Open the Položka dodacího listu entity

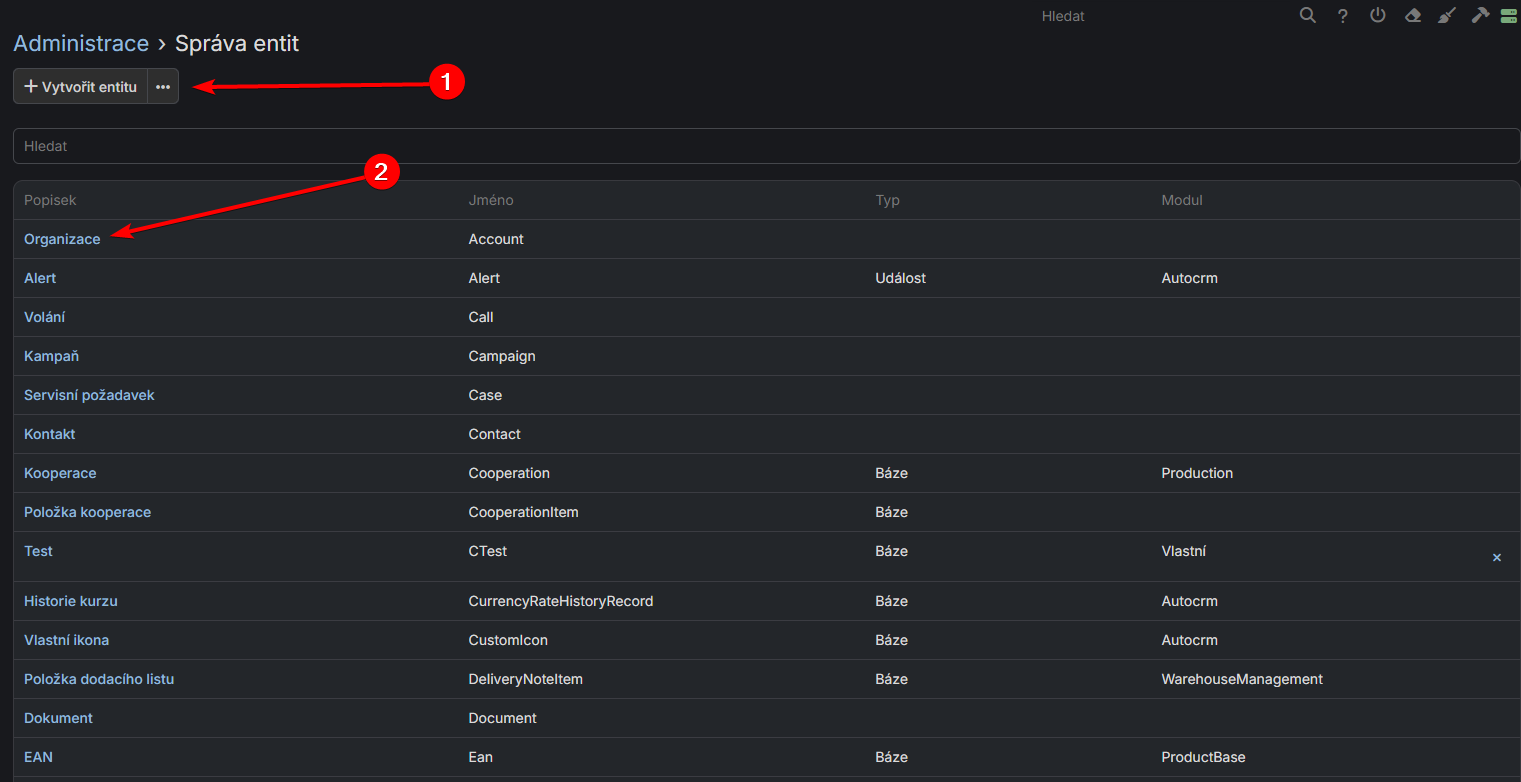(99, 679)
